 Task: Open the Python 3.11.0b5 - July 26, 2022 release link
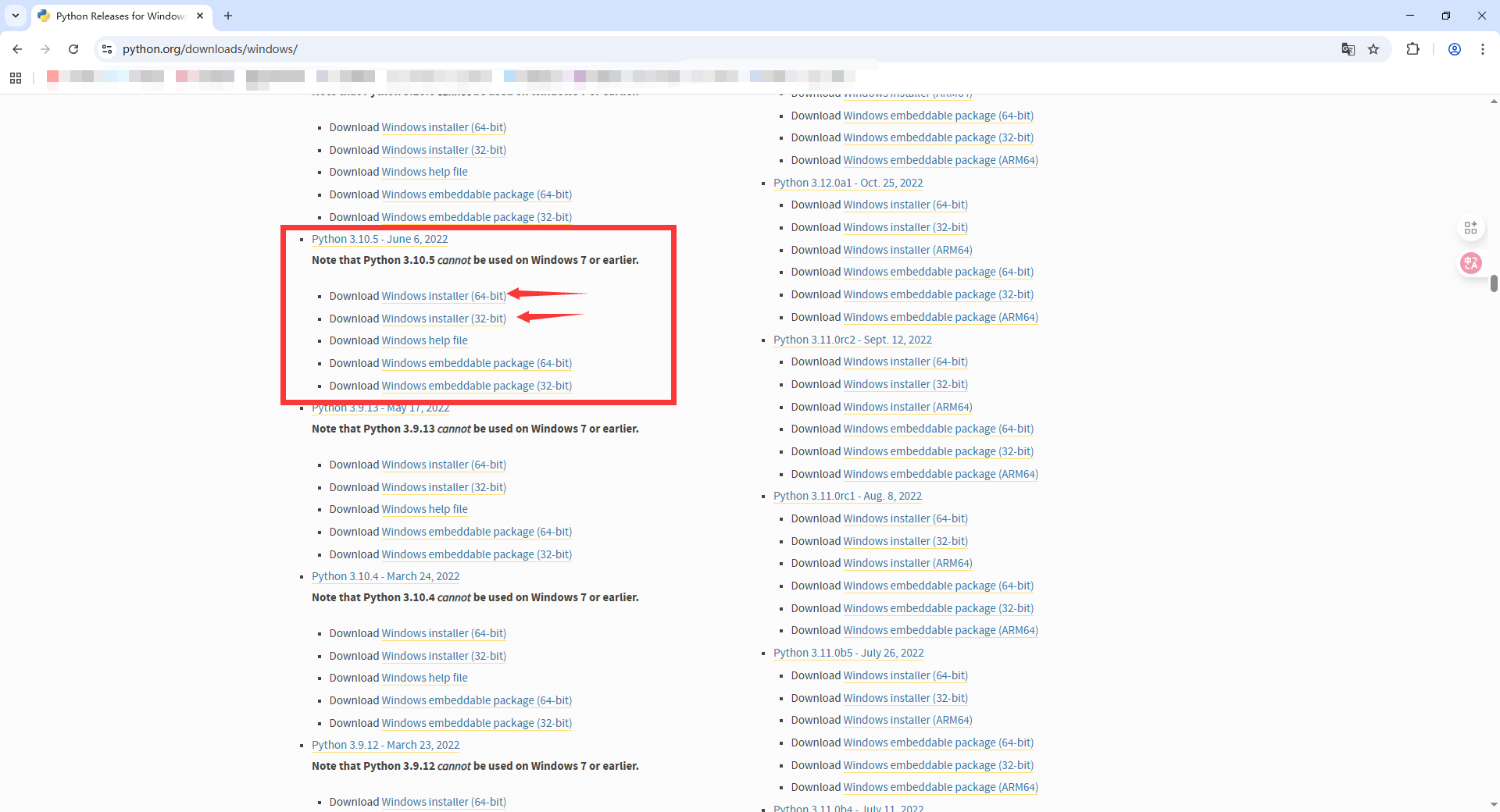point(848,653)
